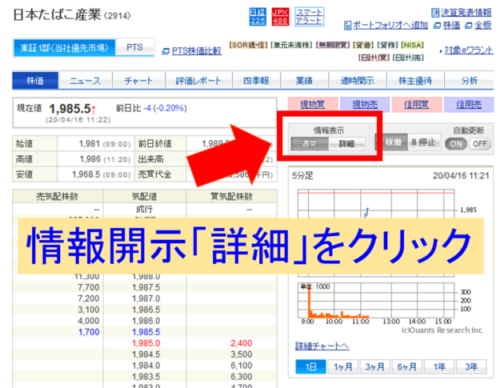Select 1ヶ月 chart period
Screen dimensions: 500x388
pos(343,367)
